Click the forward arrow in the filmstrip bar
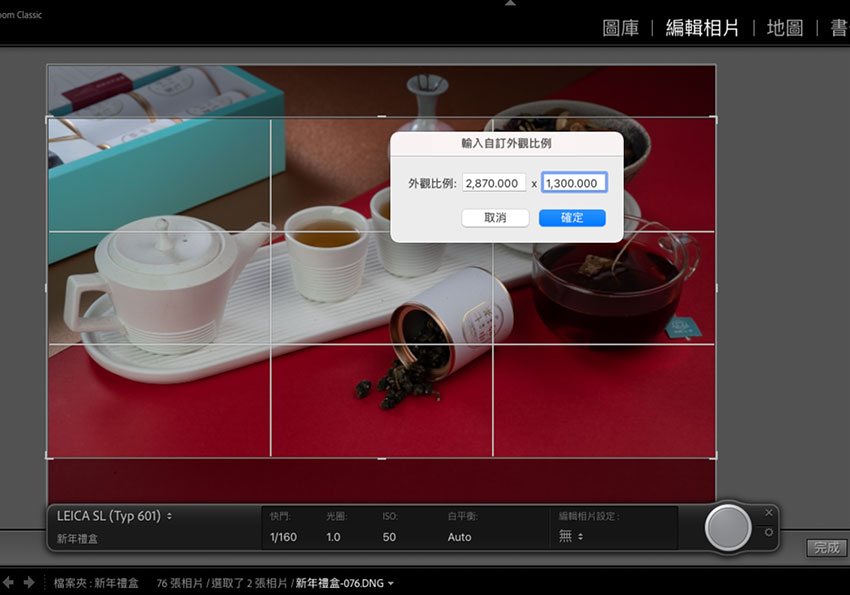 [29, 582]
